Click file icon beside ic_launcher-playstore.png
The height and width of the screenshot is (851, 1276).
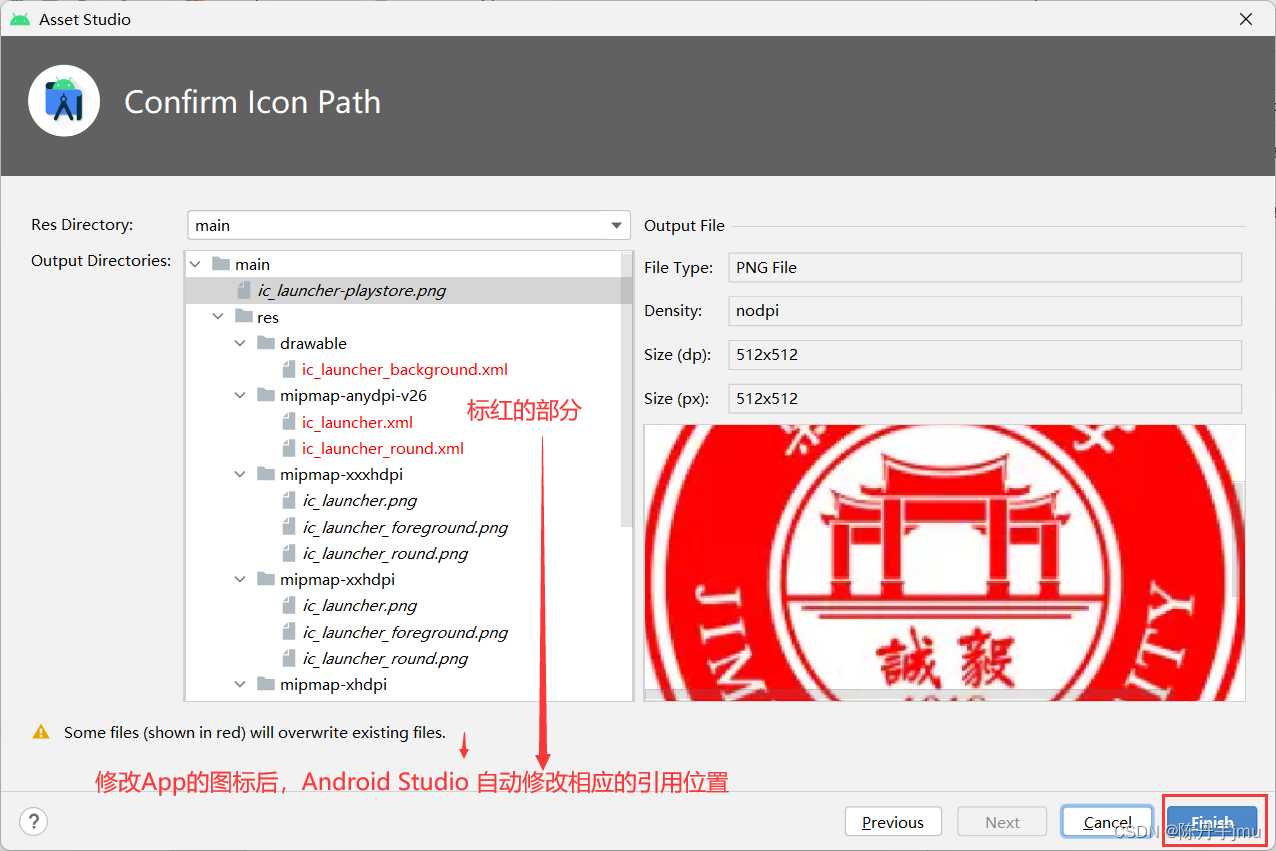coord(243,290)
